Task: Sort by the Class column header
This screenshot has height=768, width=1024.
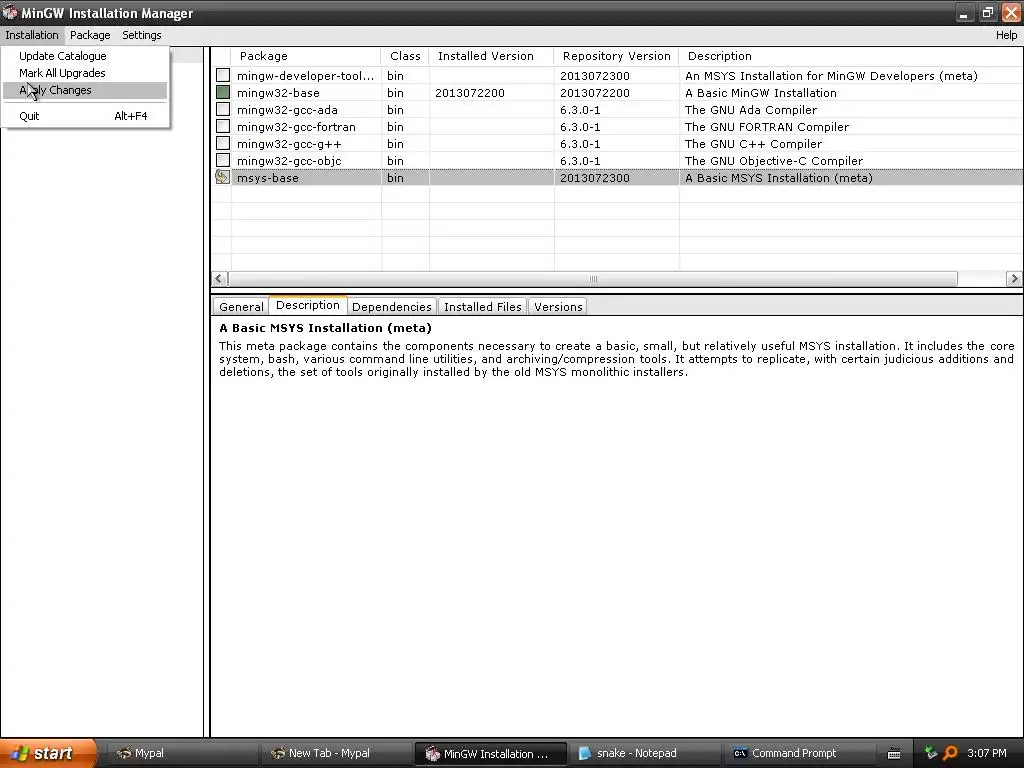Action: point(405,56)
